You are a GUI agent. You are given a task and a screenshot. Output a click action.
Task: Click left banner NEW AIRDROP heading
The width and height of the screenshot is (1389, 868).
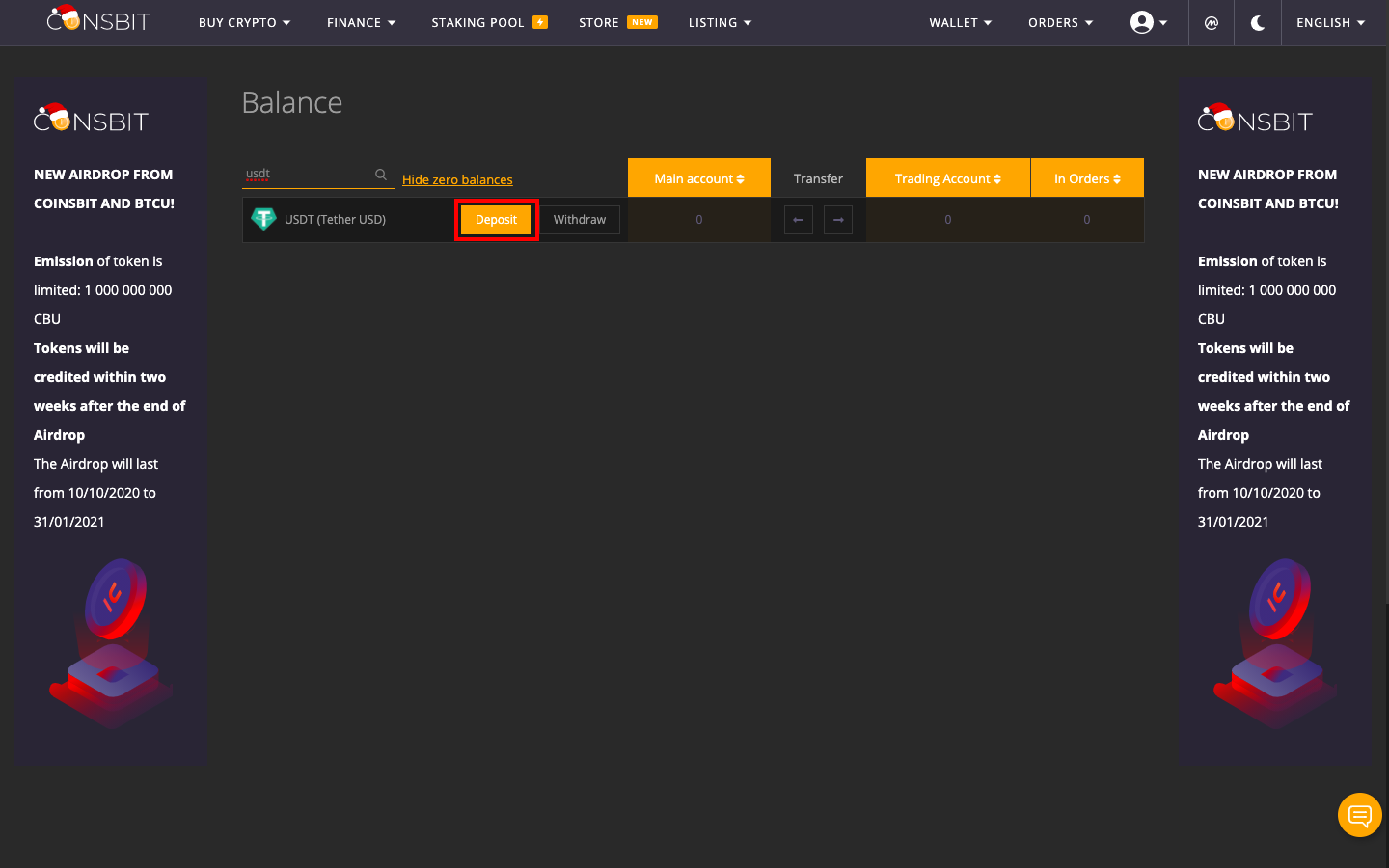(104, 189)
